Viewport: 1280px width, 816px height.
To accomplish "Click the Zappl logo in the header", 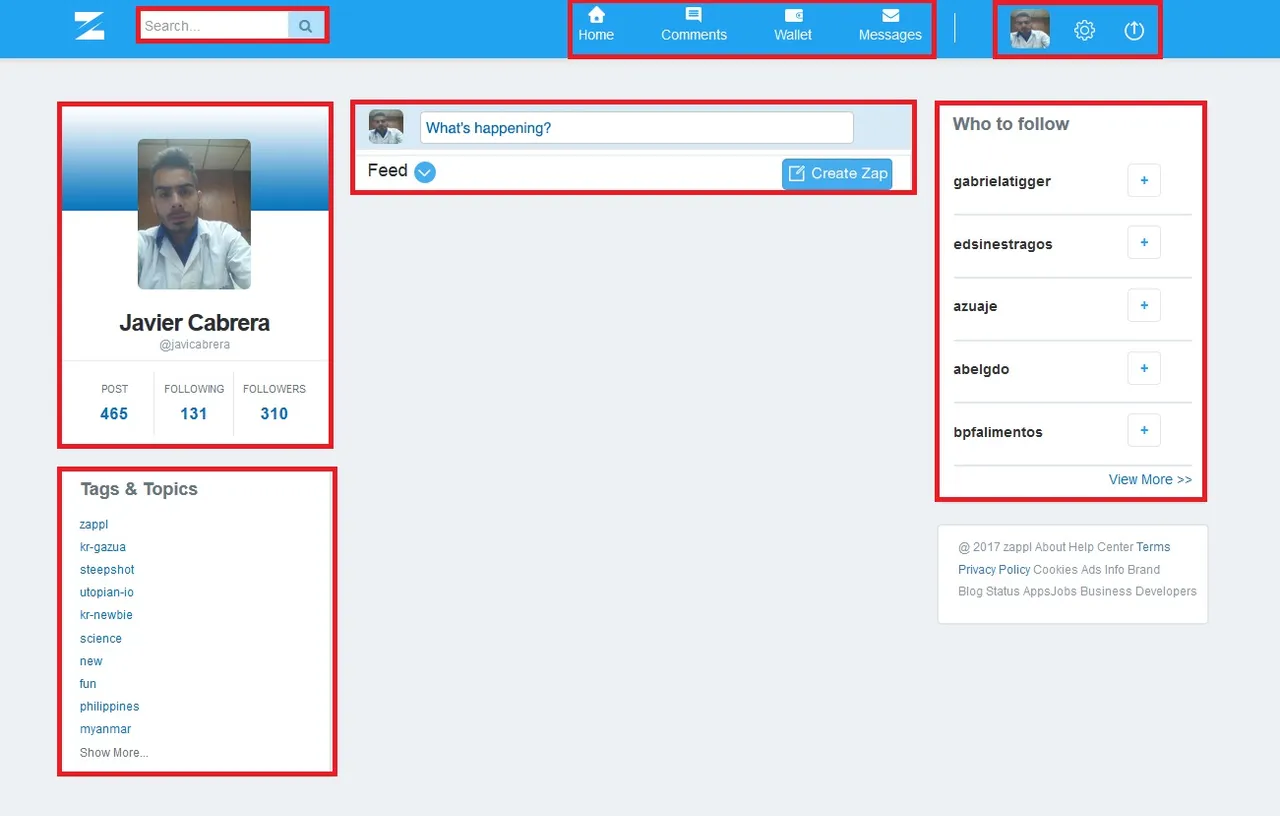I will coord(89,27).
